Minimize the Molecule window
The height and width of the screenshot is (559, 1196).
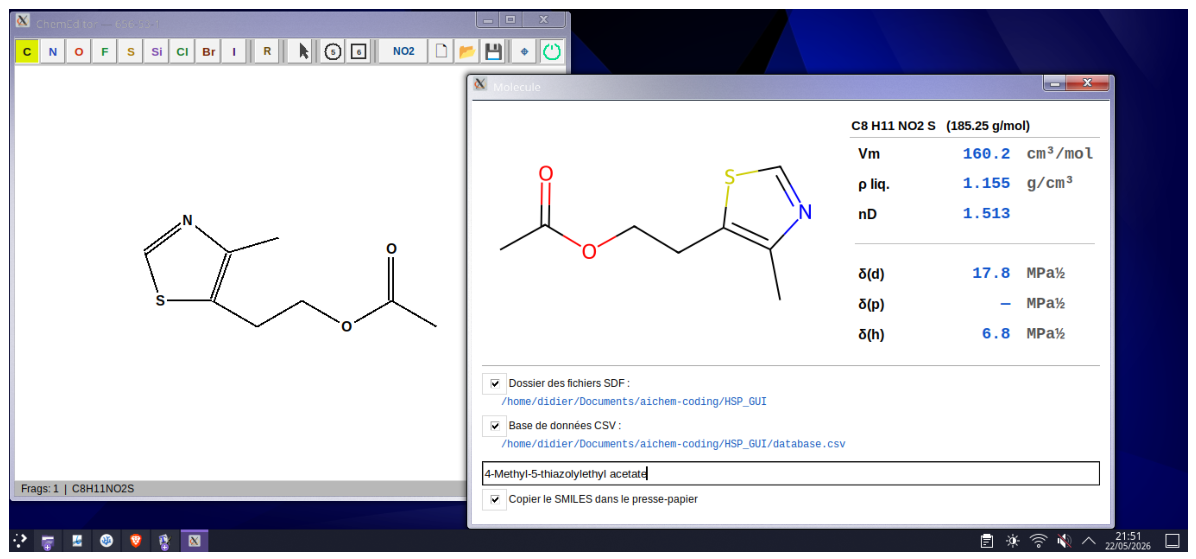click(1057, 84)
